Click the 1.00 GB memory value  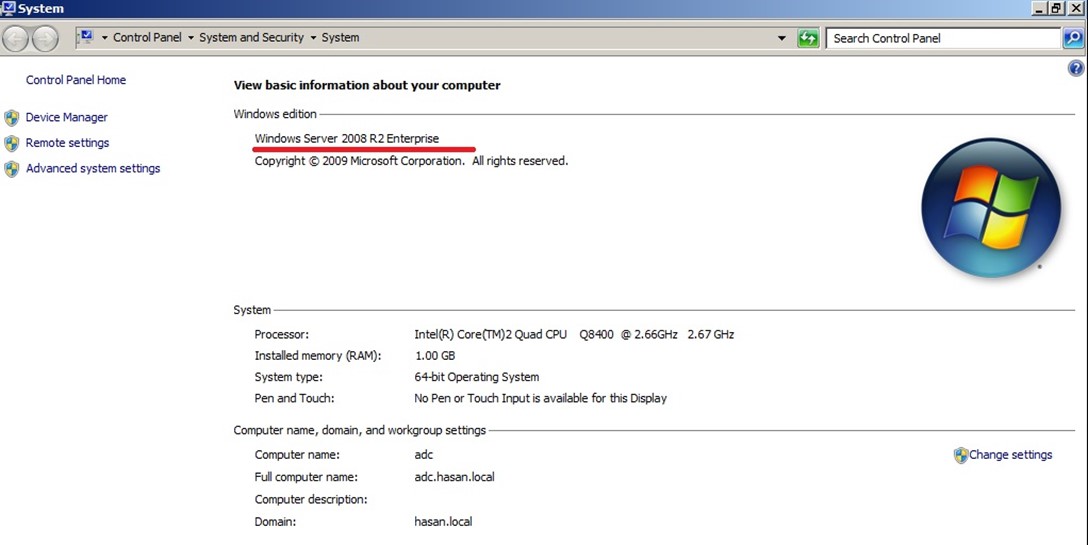click(435, 355)
